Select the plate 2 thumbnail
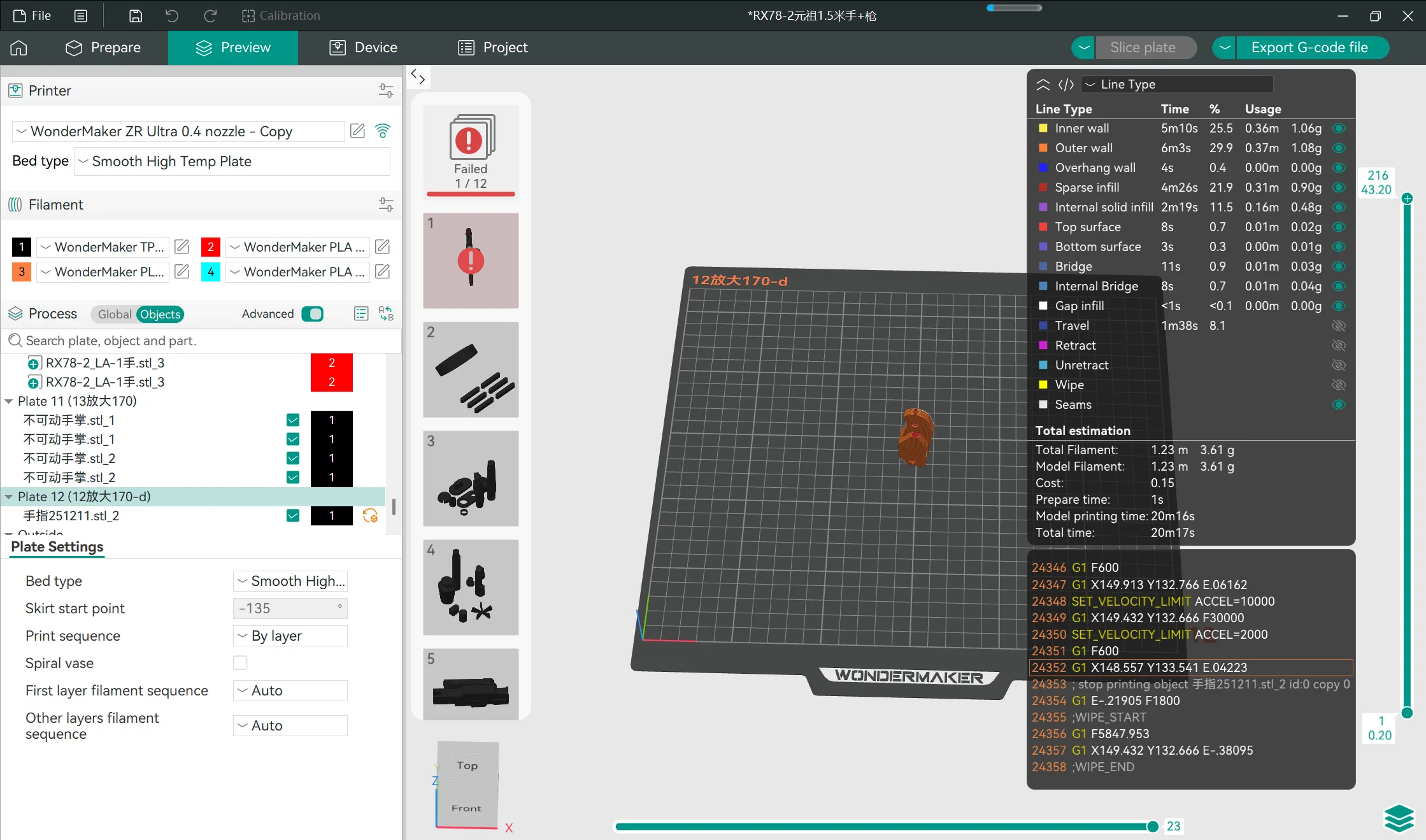 (471, 369)
